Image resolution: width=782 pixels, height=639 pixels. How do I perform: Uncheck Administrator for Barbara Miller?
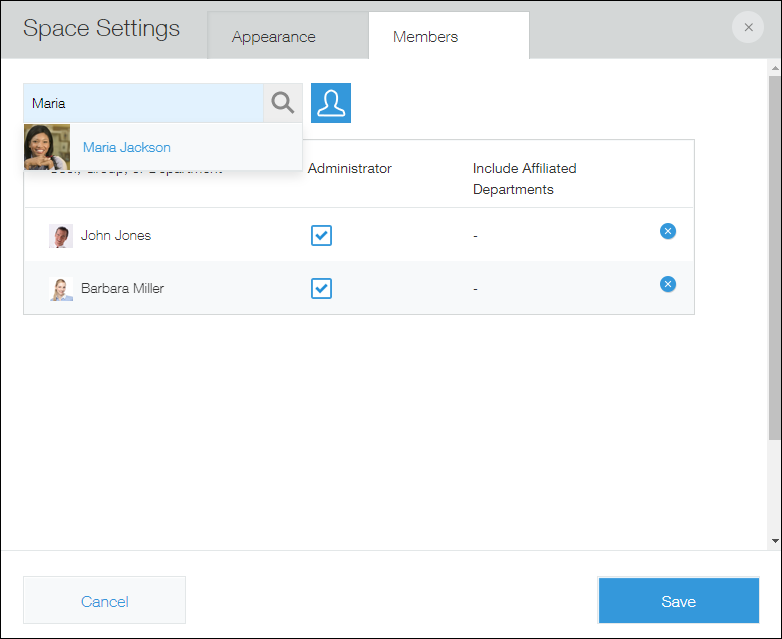321,289
